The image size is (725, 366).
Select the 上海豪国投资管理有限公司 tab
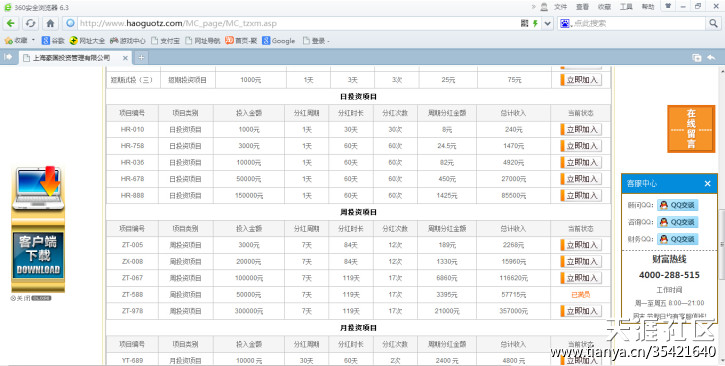(72, 58)
